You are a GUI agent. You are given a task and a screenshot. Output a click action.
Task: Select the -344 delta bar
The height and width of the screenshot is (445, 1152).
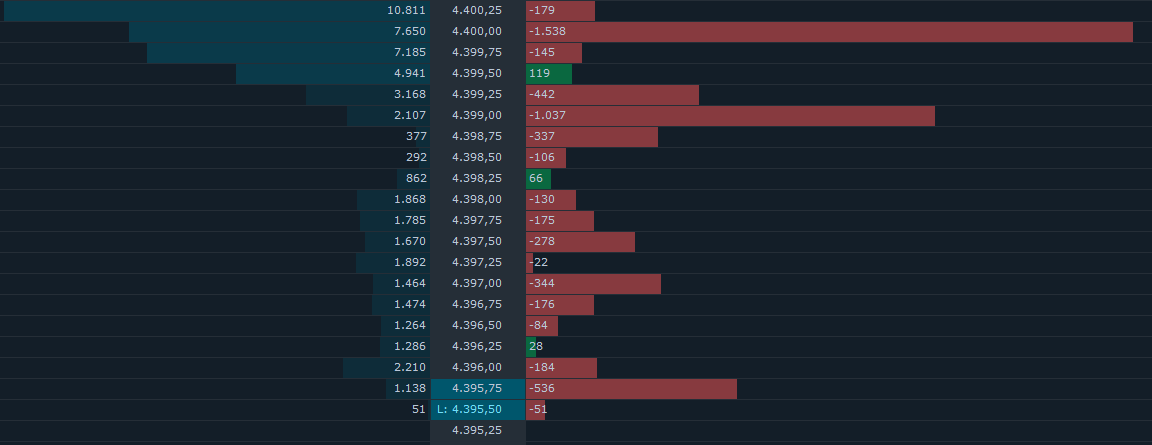(593, 283)
